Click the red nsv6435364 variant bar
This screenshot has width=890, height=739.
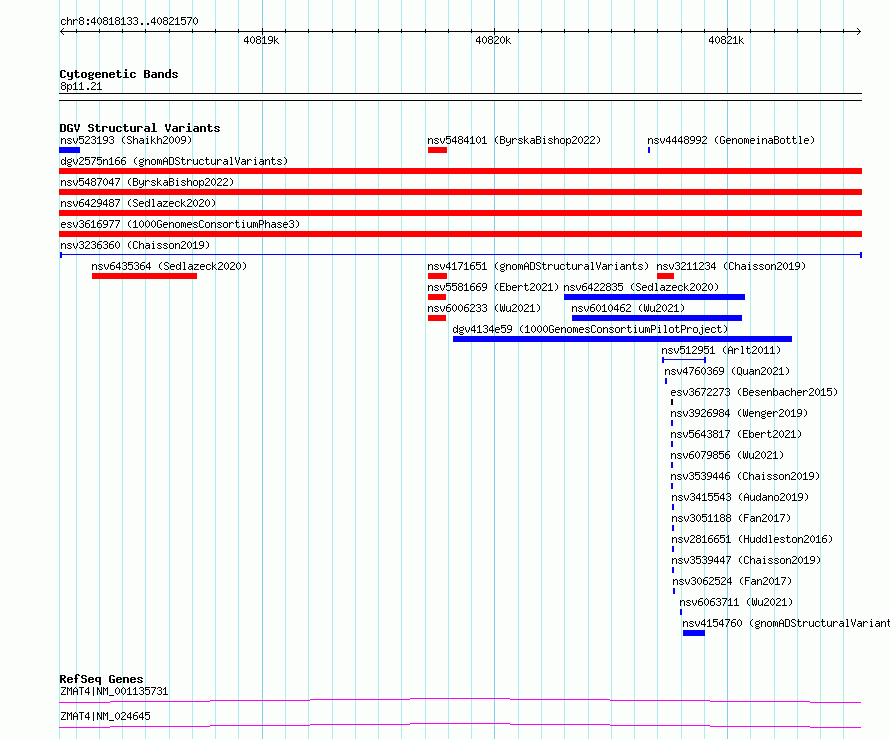click(x=144, y=276)
